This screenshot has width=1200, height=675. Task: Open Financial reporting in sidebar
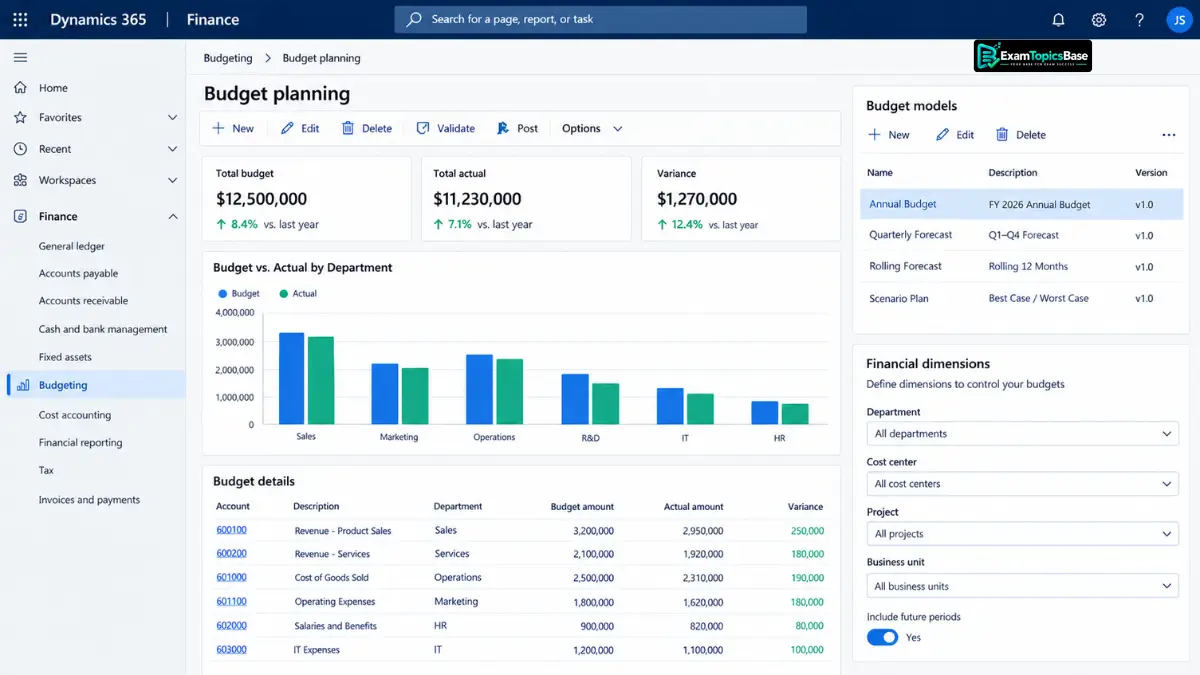tap(81, 442)
